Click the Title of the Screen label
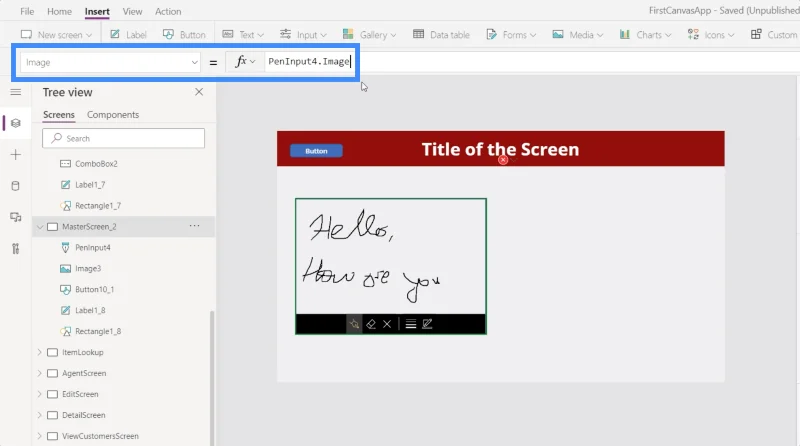 pyautogui.click(x=500, y=149)
